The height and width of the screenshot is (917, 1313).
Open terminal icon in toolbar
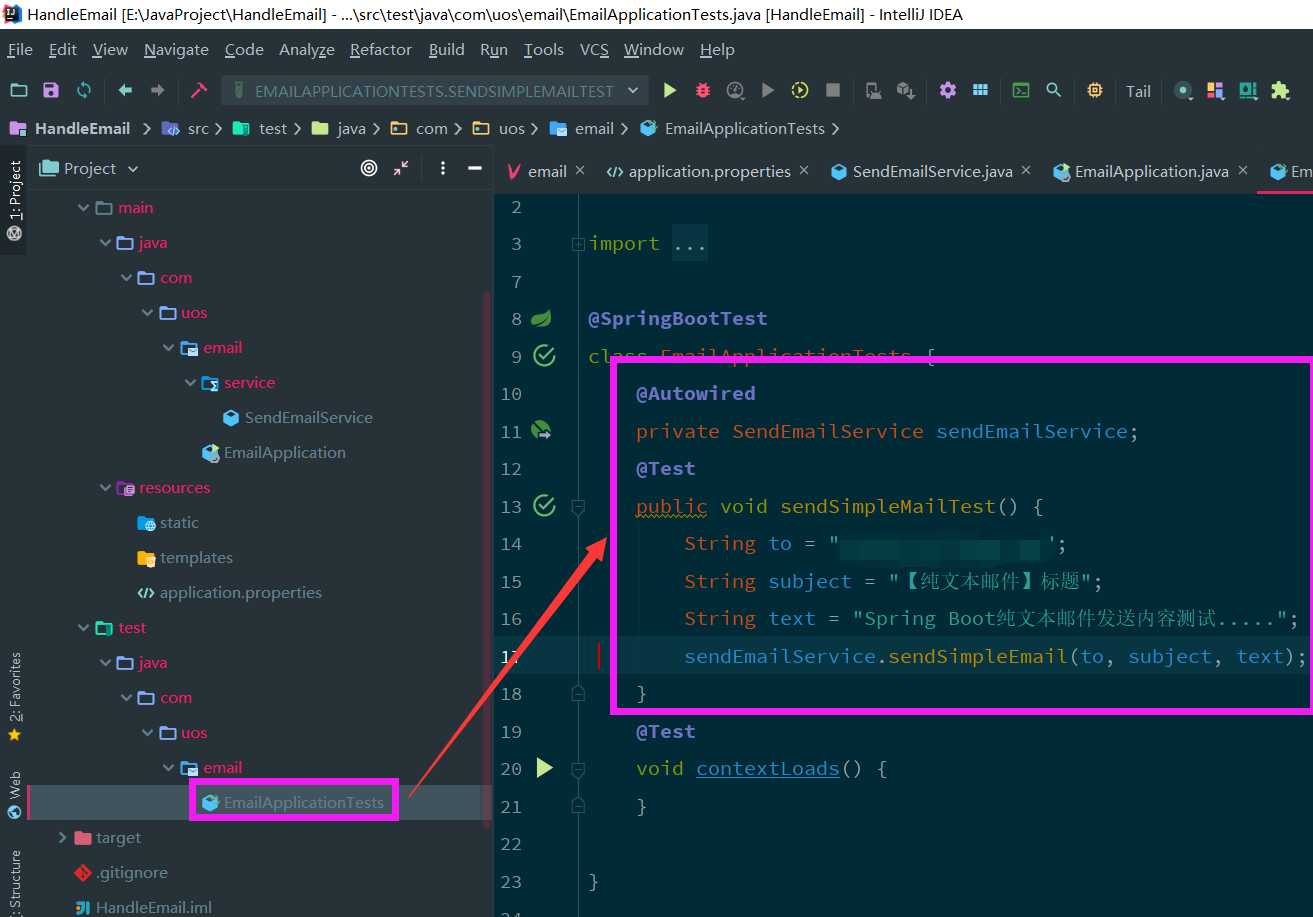tap(1021, 90)
